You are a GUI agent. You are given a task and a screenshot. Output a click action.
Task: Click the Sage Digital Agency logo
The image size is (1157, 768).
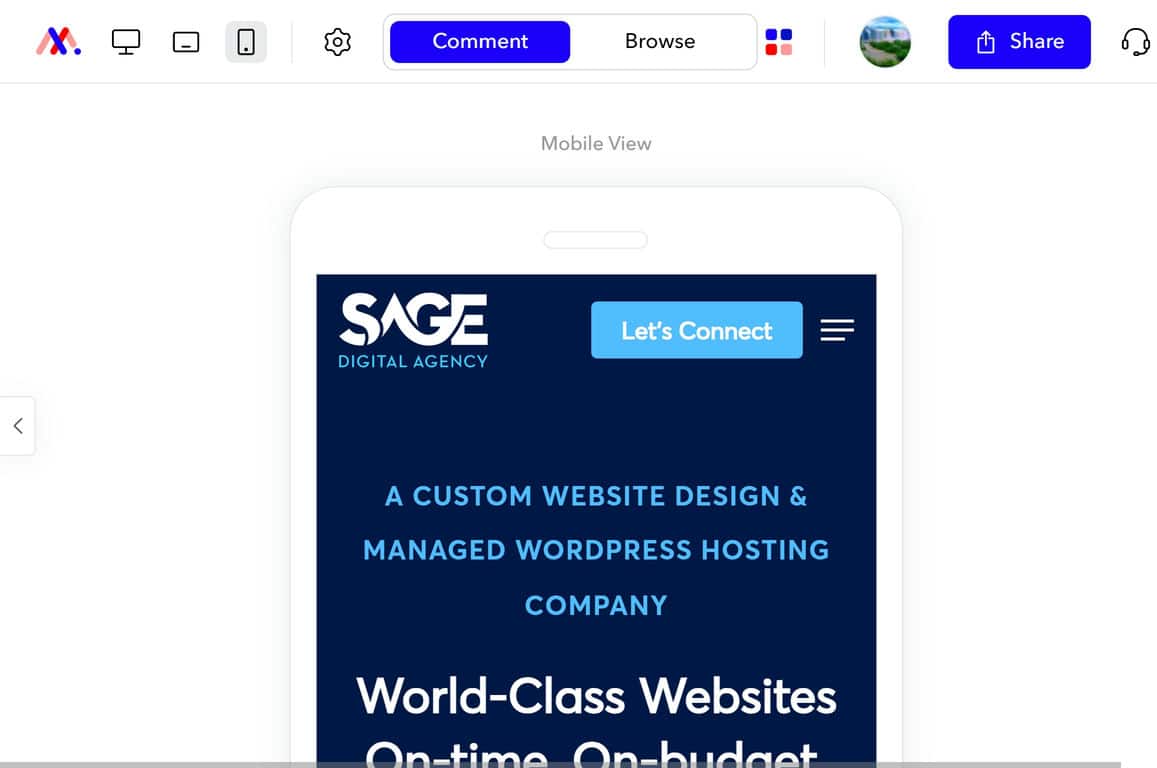(x=413, y=330)
